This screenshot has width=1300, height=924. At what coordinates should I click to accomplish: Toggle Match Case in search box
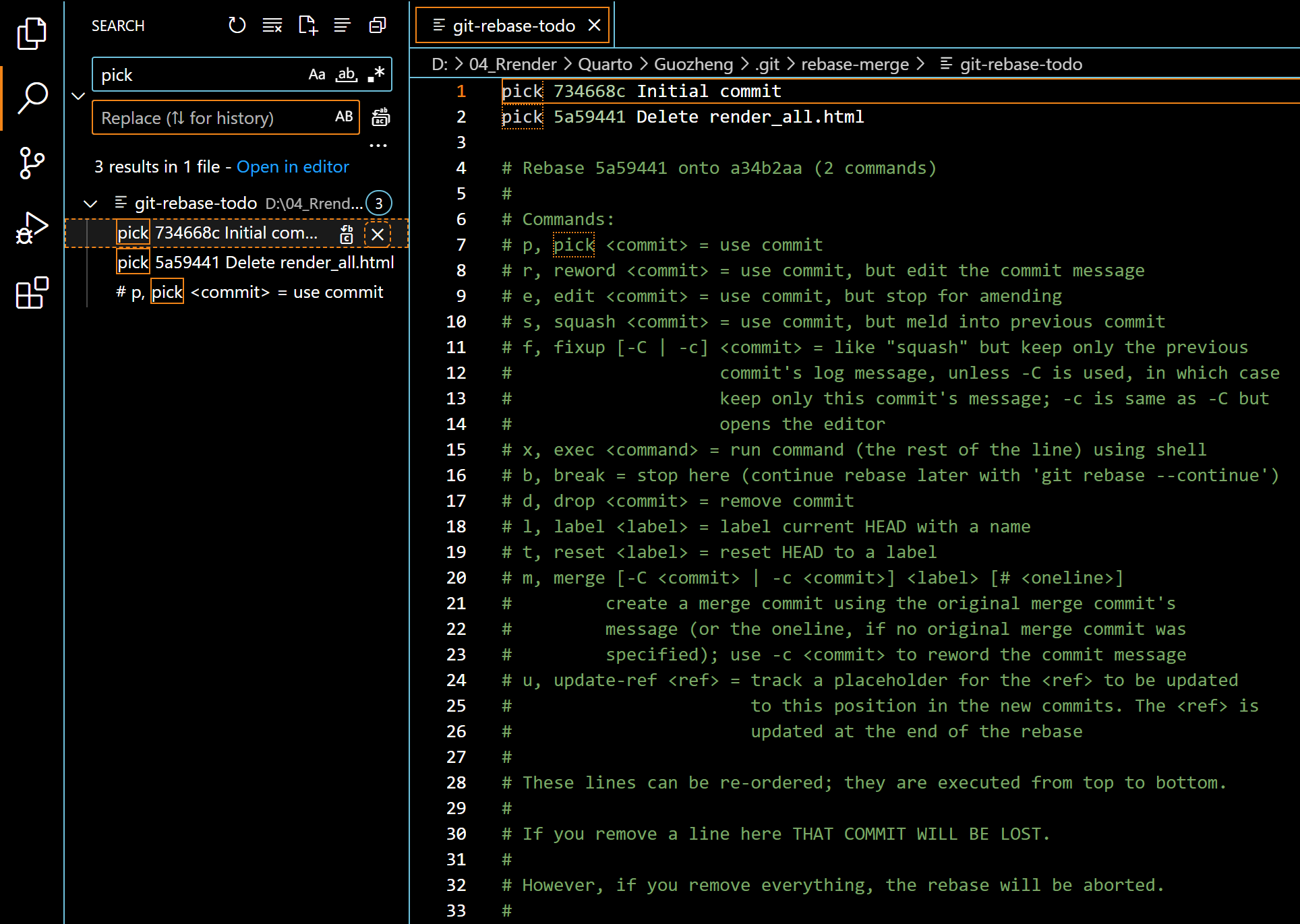click(x=317, y=75)
